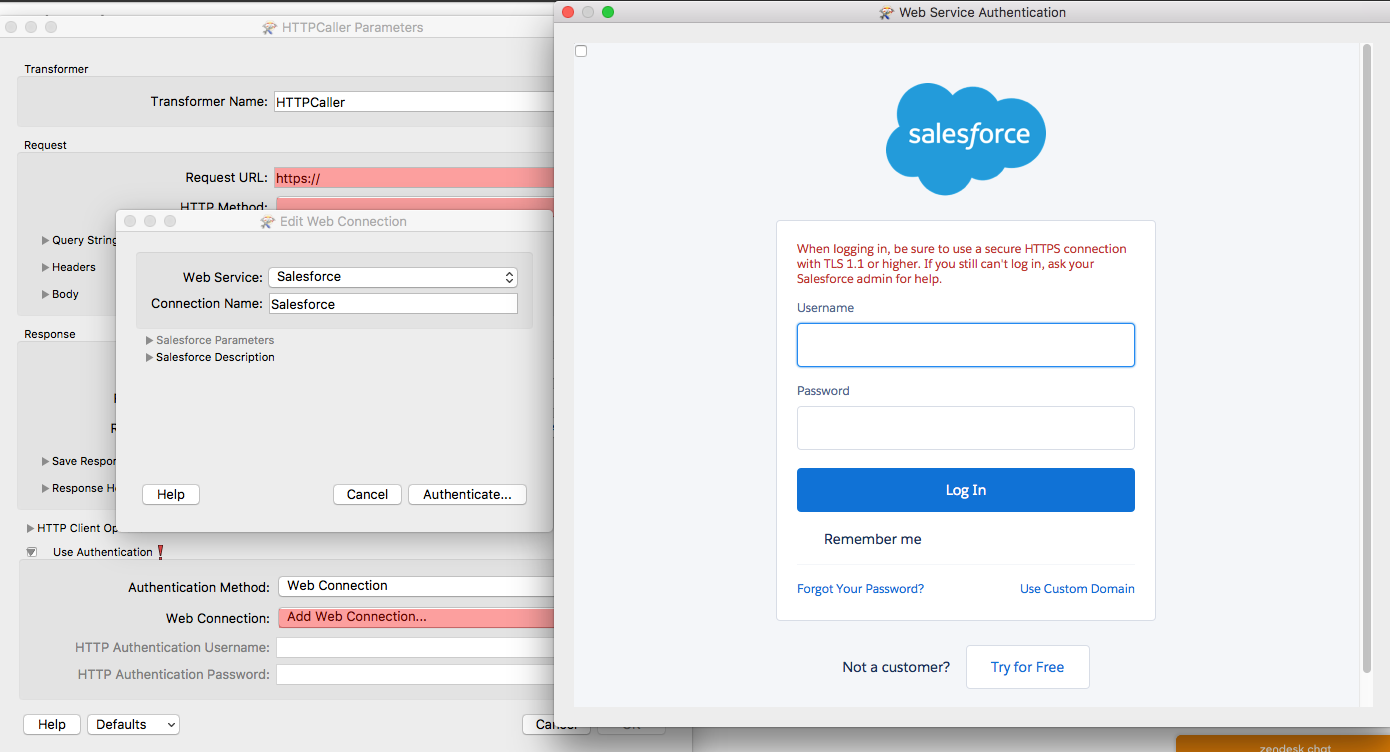The width and height of the screenshot is (1390, 752).
Task: Open the Use Custom Domain link
Action: coord(1077,589)
